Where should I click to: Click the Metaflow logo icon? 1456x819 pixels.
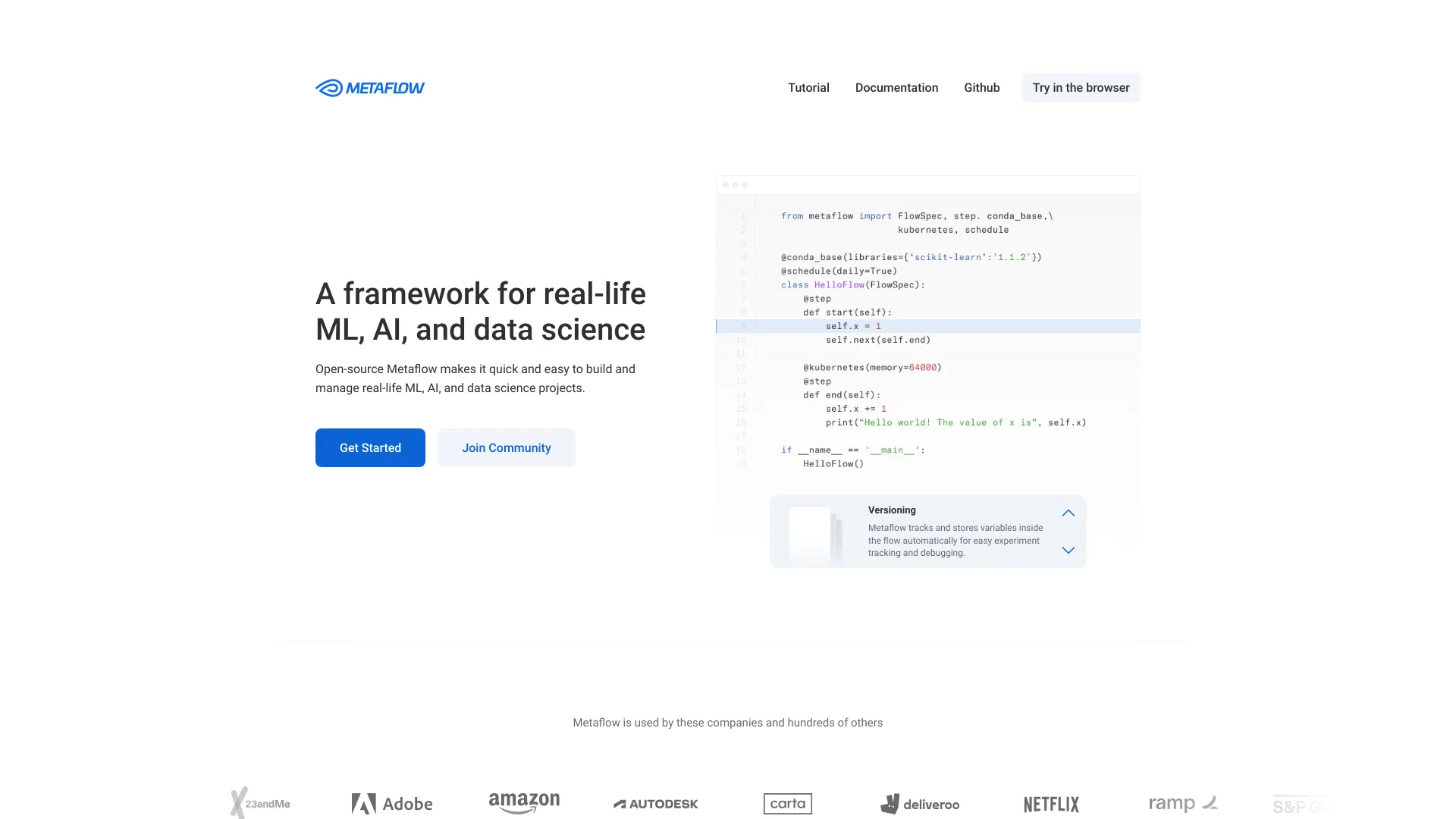(x=327, y=87)
